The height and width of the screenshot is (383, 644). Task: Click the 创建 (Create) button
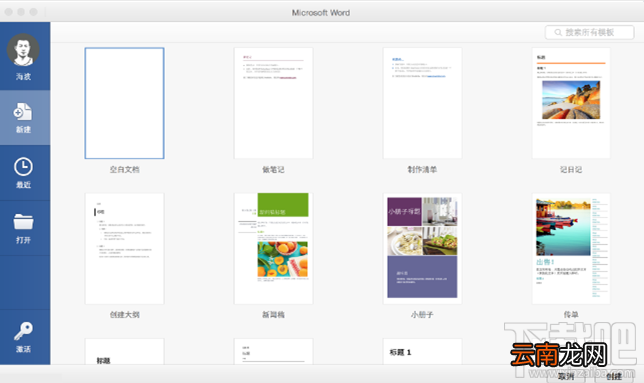tap(614, 376)
